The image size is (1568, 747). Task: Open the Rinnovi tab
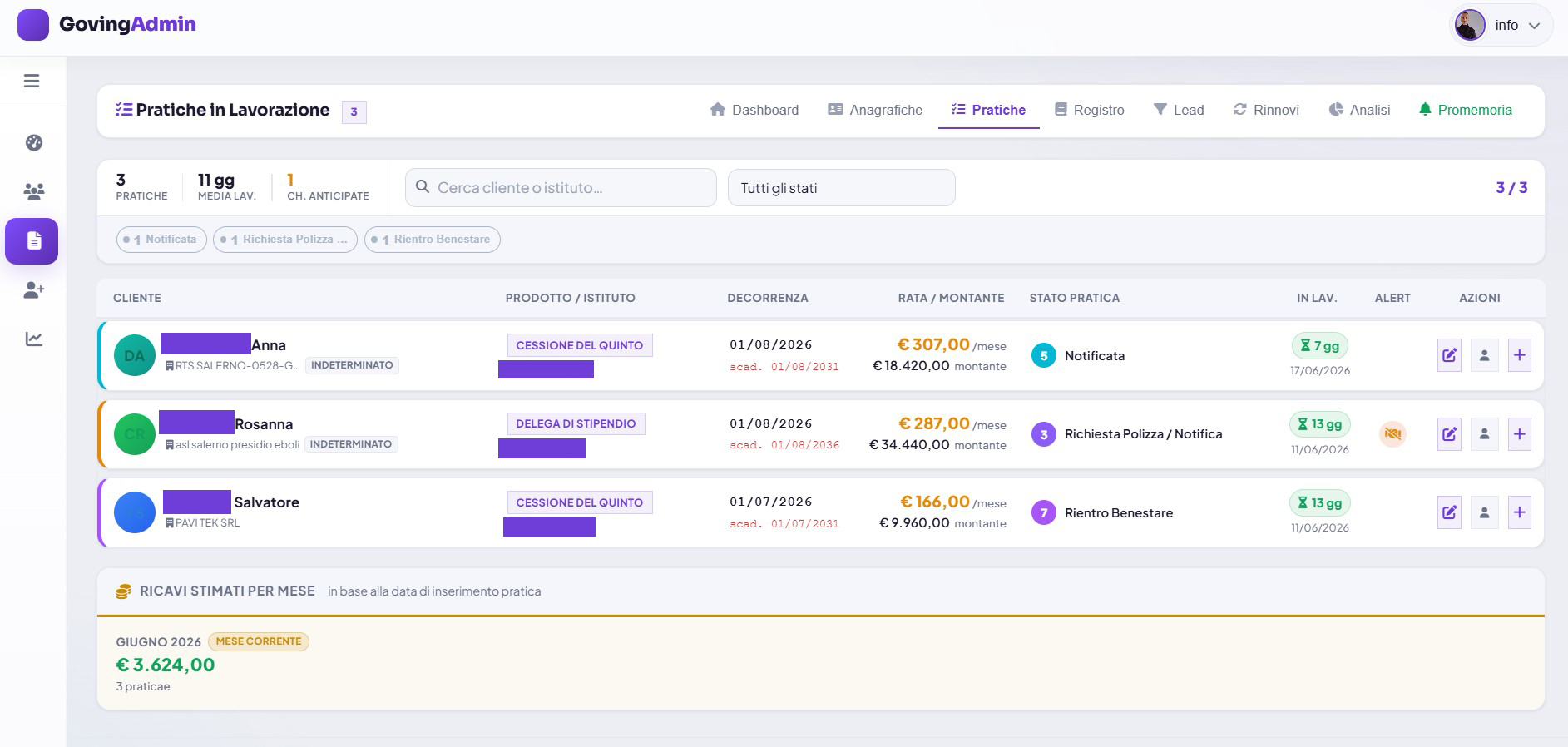(x=1266, y=110)
